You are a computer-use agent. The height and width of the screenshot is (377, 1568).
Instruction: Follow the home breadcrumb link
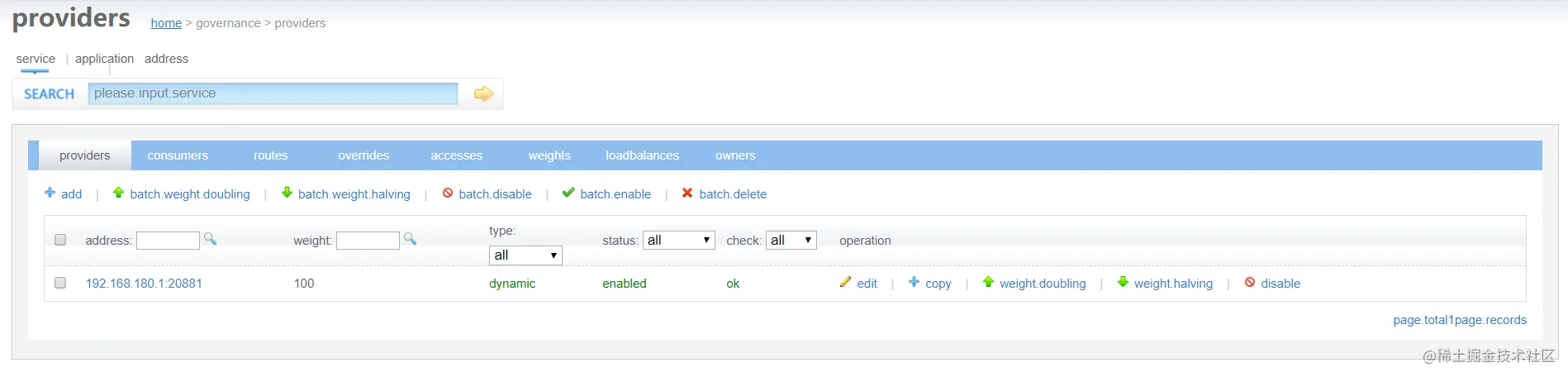(x=166, y=23)
